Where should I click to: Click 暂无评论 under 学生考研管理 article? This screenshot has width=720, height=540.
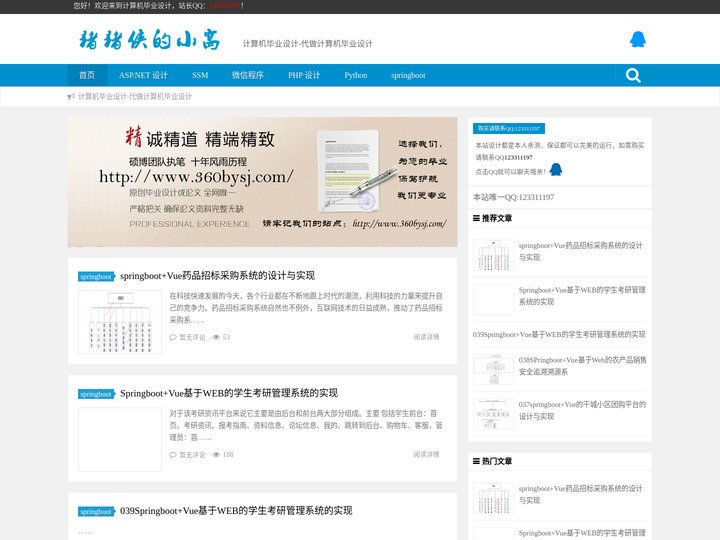click(x=192, y=455)
